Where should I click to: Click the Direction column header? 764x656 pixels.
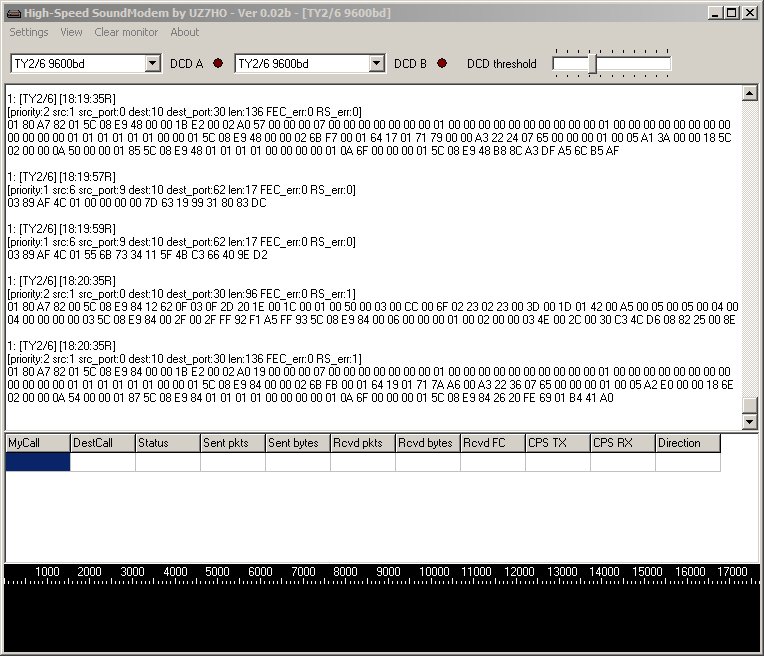point(688,443)
